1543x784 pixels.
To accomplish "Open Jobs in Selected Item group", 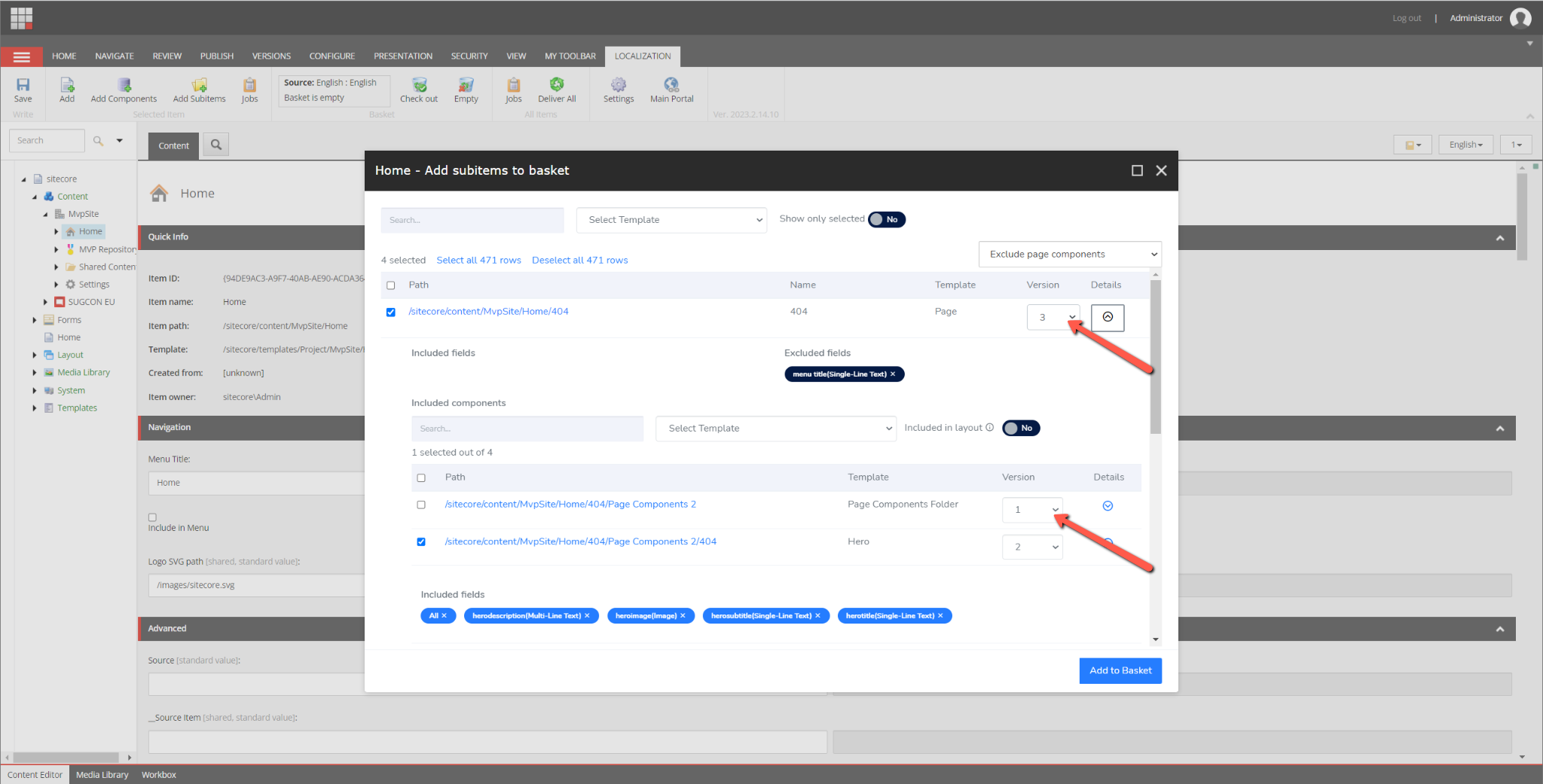I will pyautogui.click(x=249, y=90).
